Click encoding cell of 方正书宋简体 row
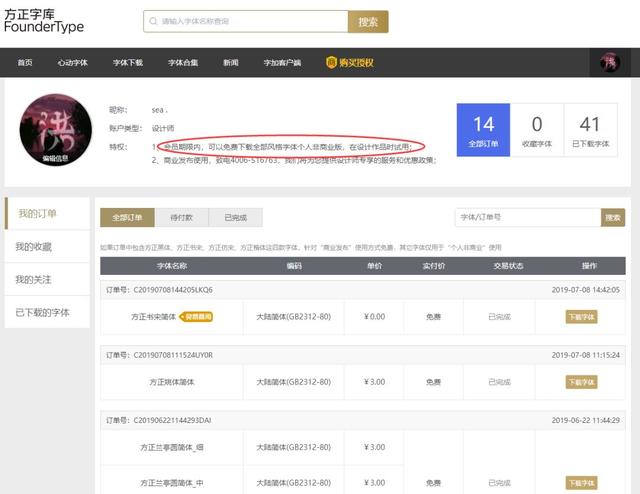The width and height of the screenshot is (640, 494). tap(293, 317)
